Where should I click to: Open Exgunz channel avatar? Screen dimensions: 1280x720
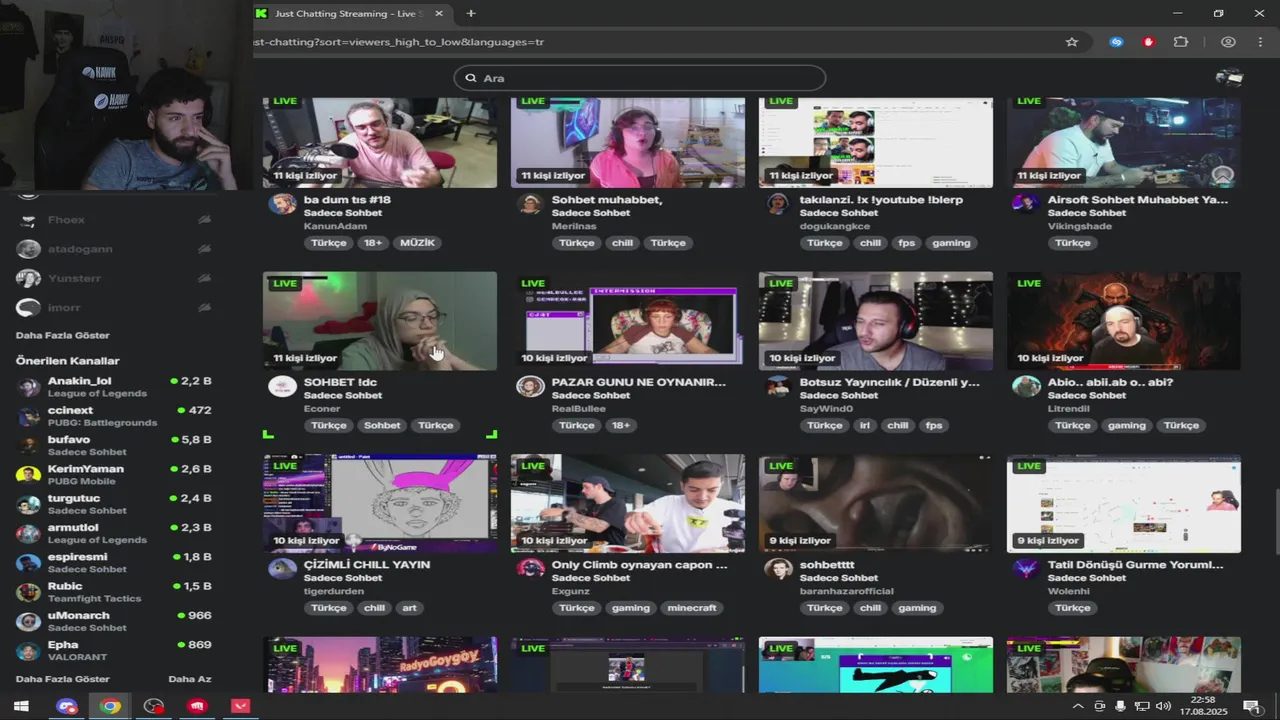coord(530,569)
